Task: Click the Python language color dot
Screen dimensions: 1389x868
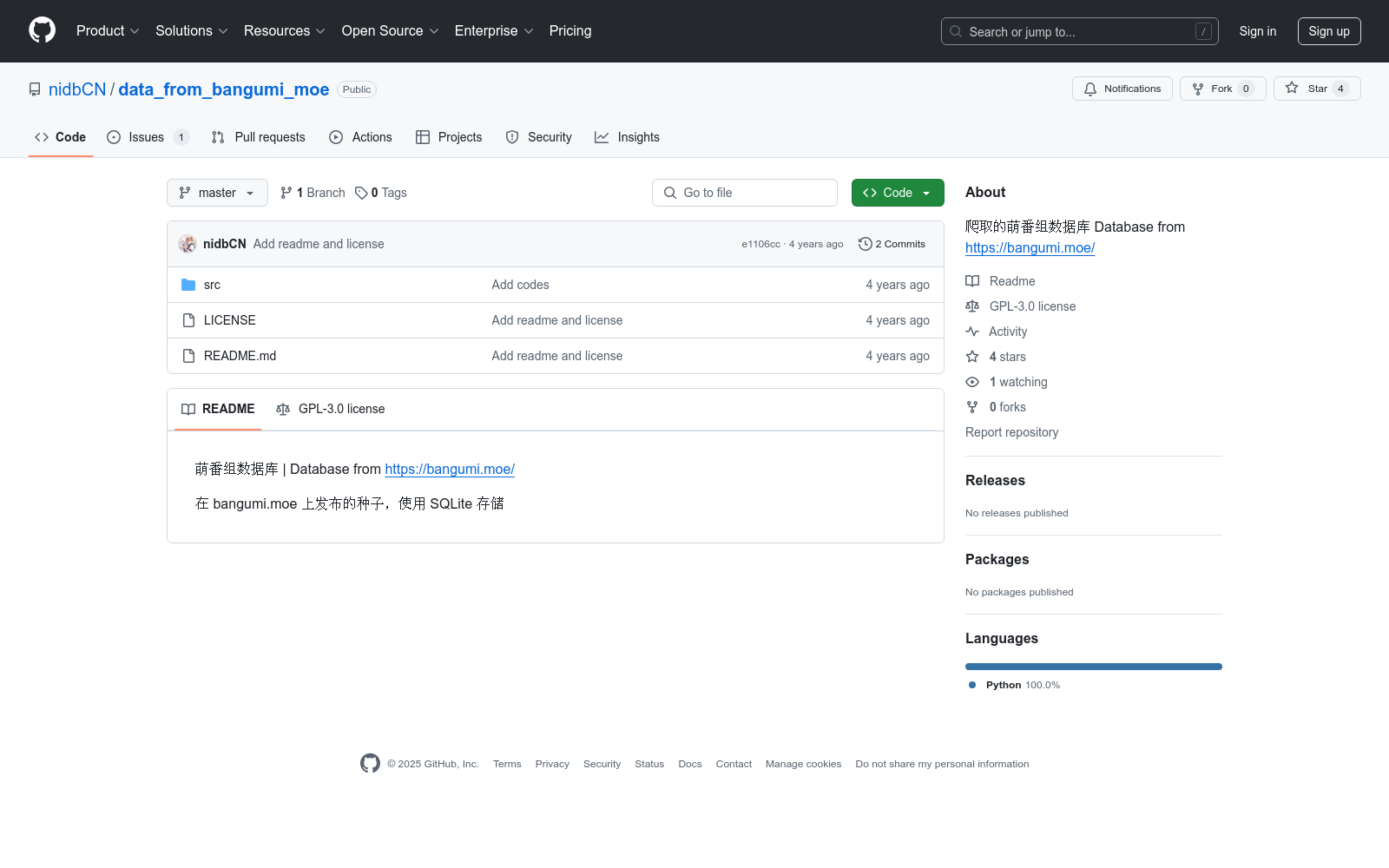Action: click(x=972, y=685)
